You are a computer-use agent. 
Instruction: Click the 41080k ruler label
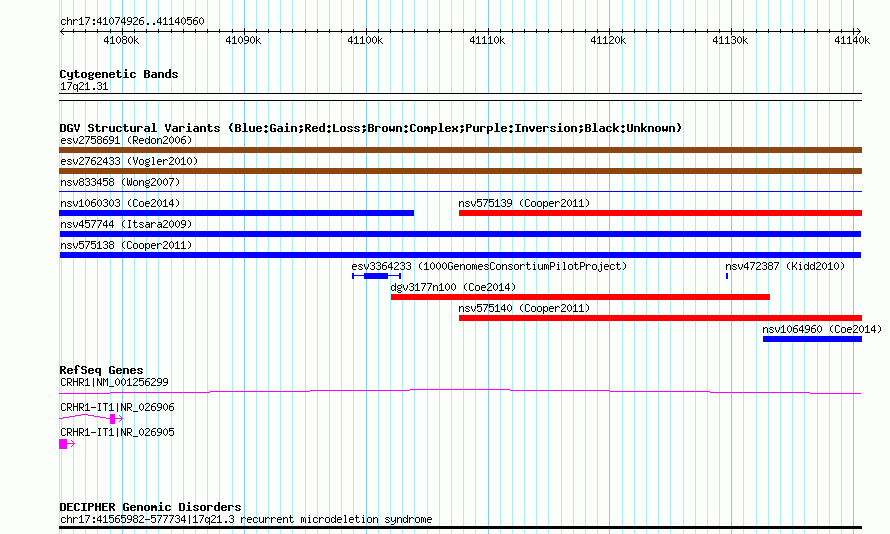(121, 40)
